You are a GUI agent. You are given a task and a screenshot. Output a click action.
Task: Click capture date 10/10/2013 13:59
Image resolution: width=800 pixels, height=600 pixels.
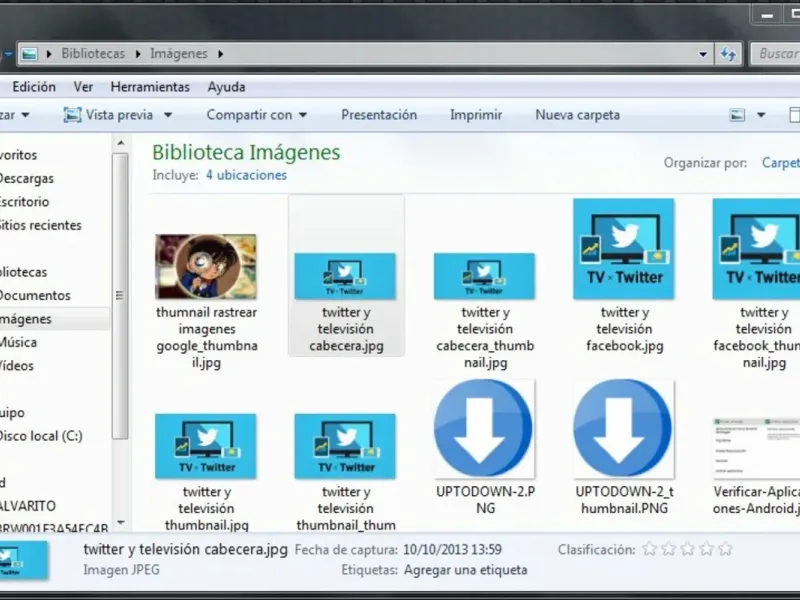[x=453, y=550]
